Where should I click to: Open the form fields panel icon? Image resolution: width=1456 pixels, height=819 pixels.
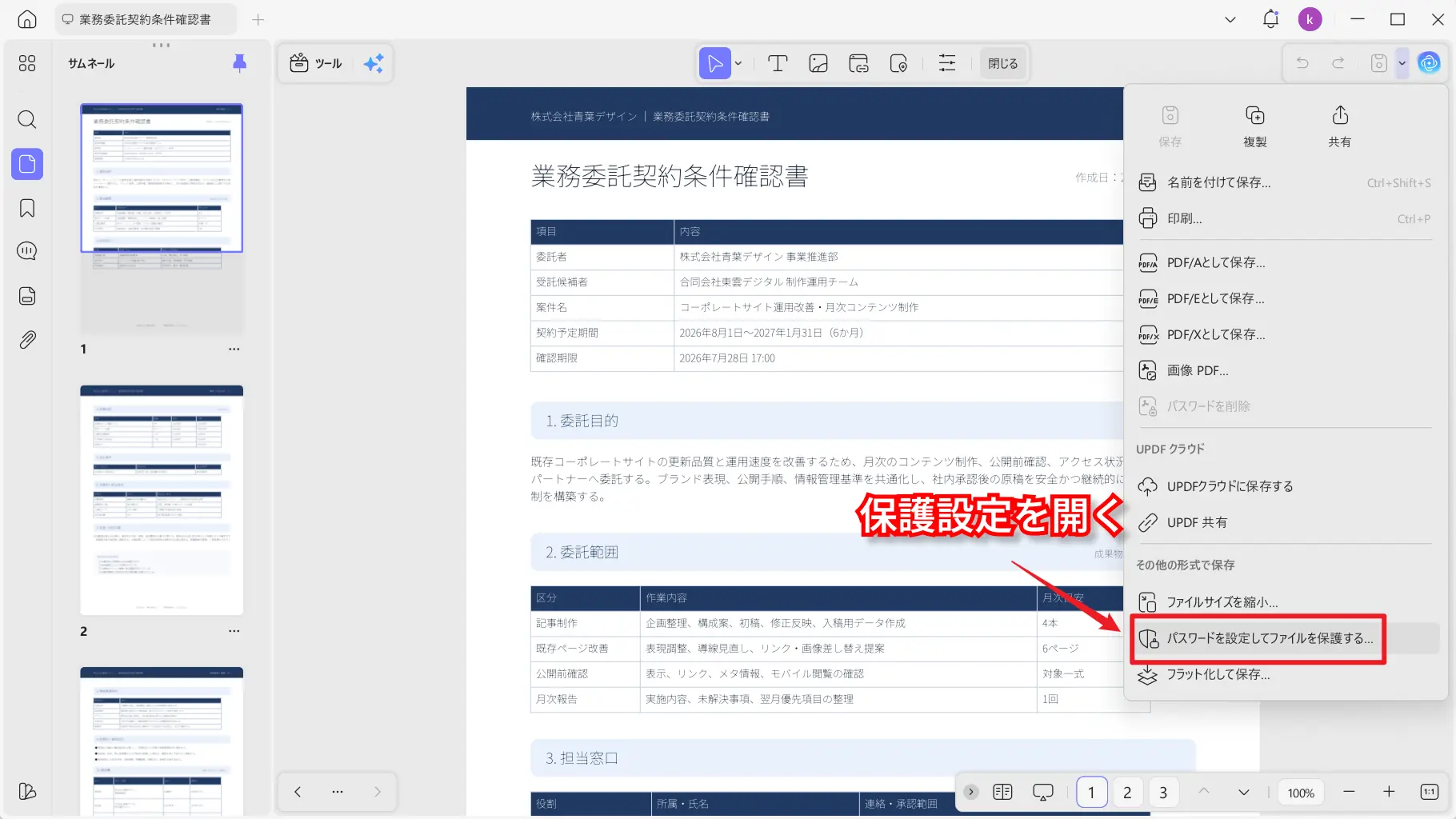[27, 296]
